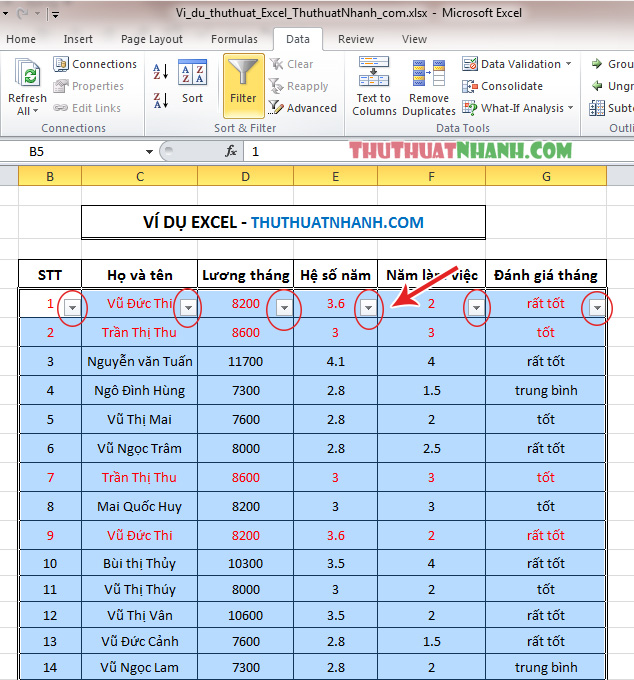Viewport: 634px width, 680px height.
Task: Click the Edit Links icon
Action: point(61,108)
